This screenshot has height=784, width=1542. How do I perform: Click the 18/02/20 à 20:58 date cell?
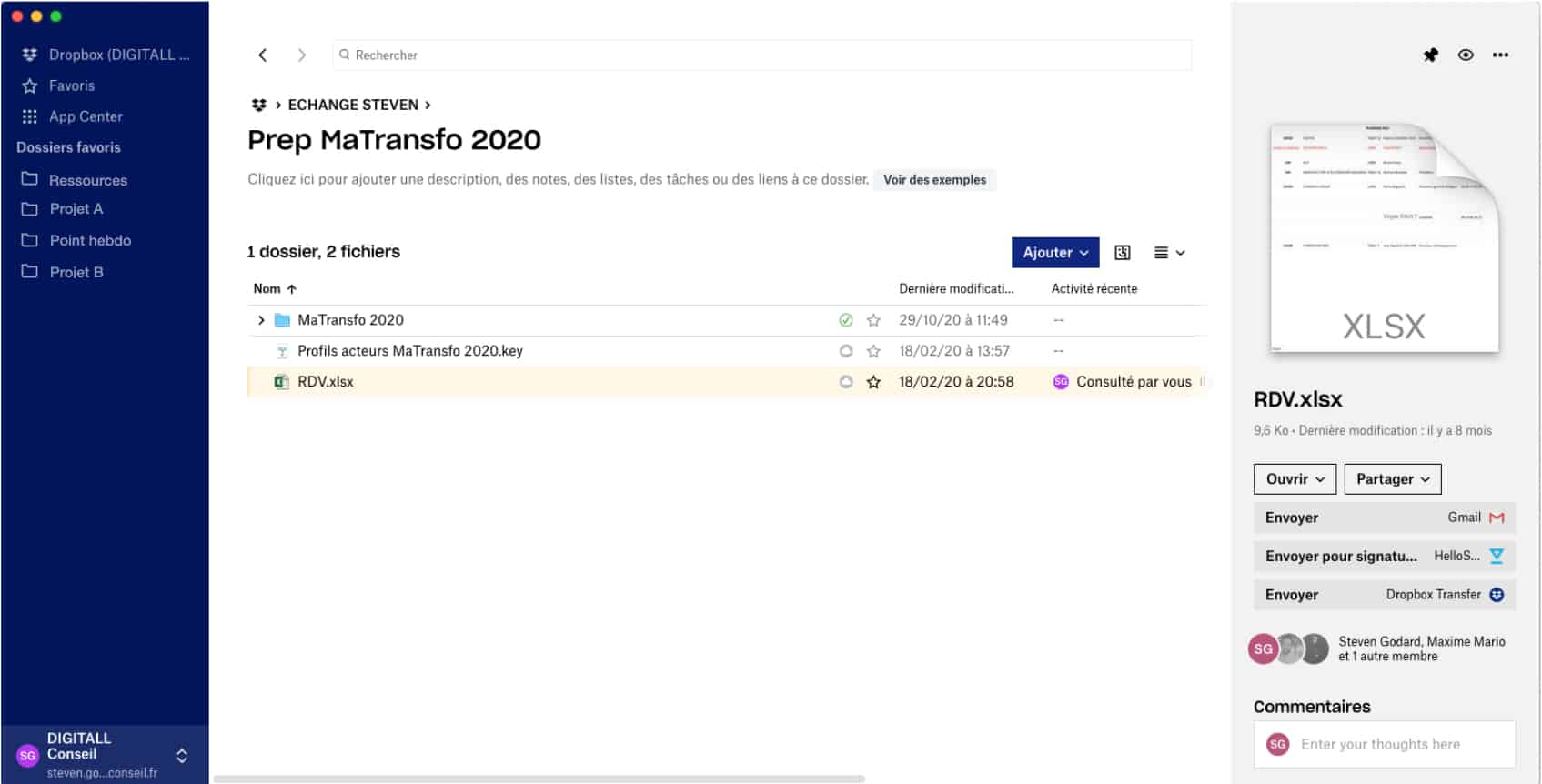tap(956, 382)
